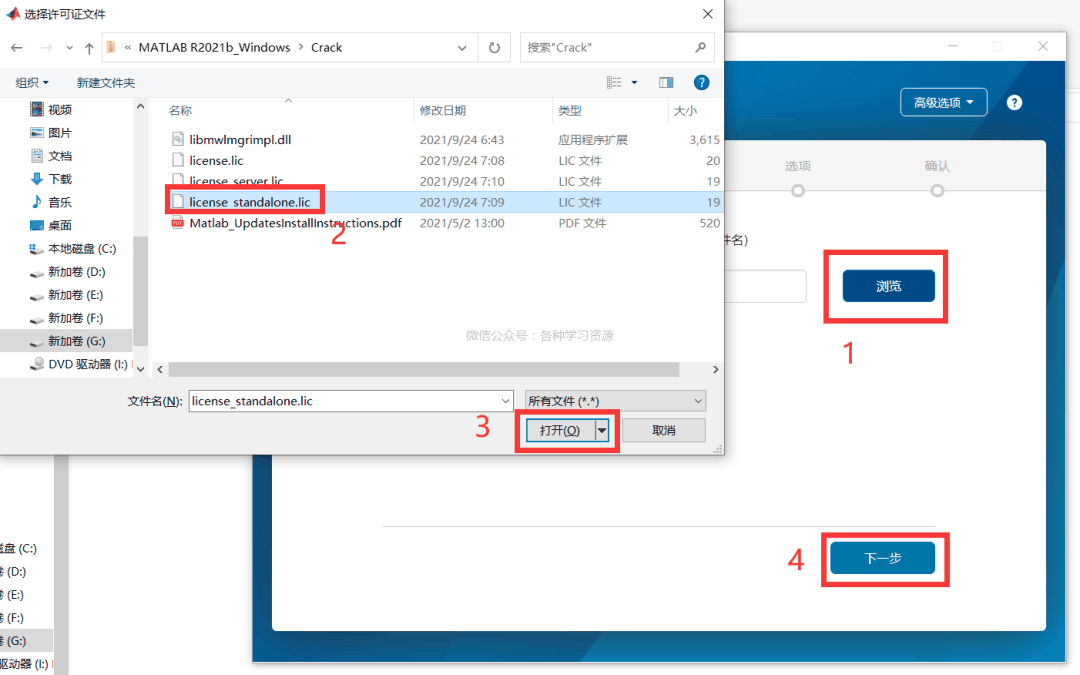Open the 组织 menu
Viewport: 1080px width, 675px height.
point(33,83)
